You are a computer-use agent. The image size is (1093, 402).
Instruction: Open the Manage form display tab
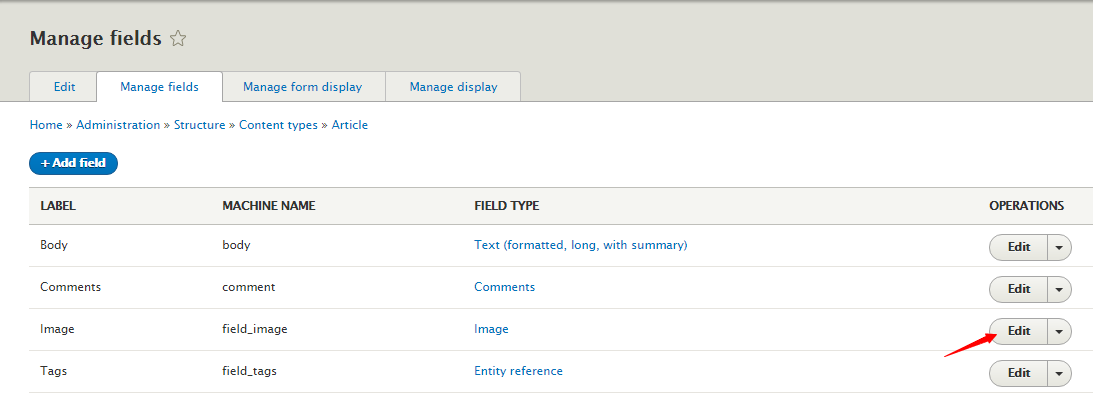303,87
